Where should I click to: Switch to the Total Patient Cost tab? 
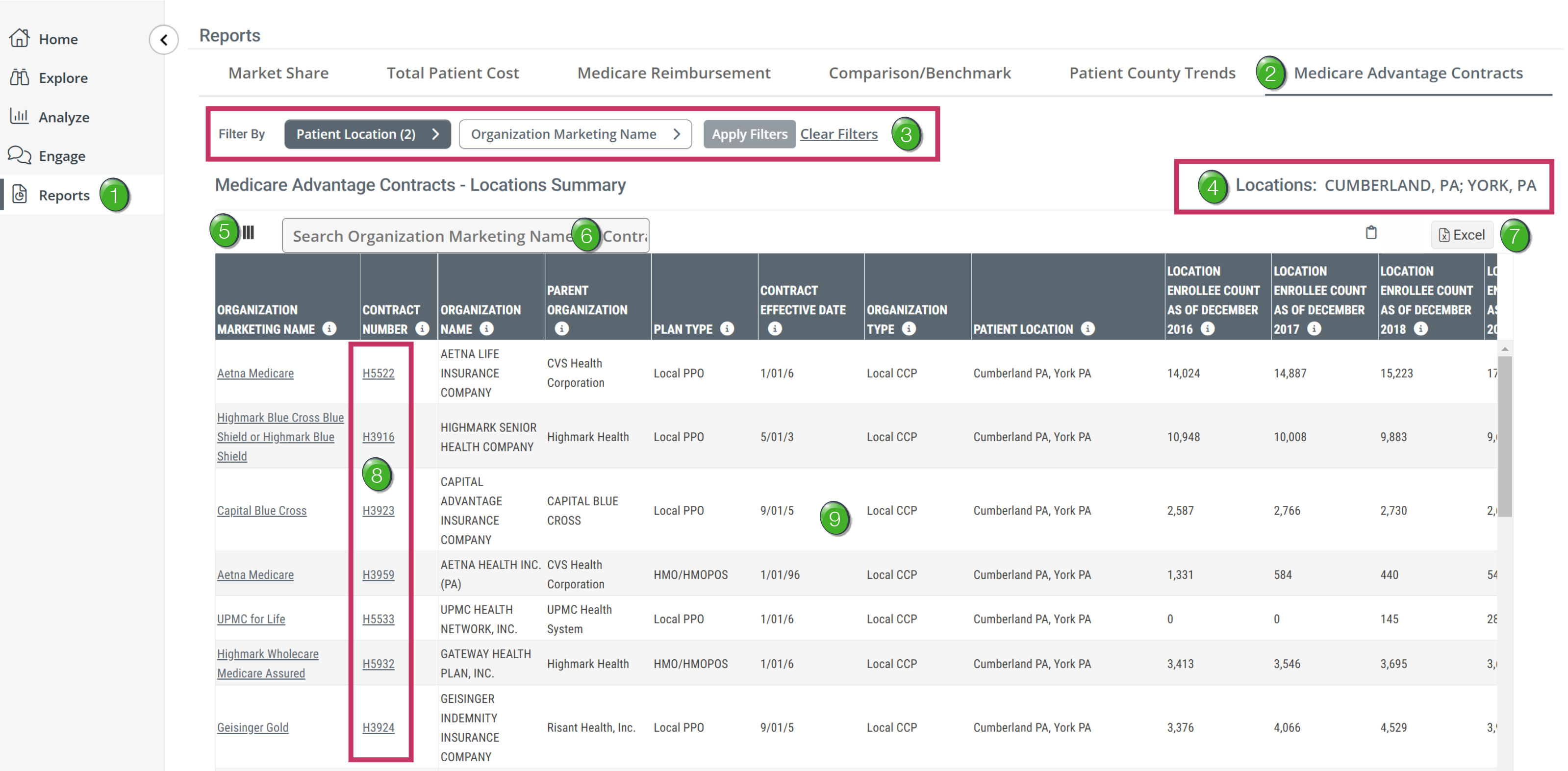coord(453,73)
